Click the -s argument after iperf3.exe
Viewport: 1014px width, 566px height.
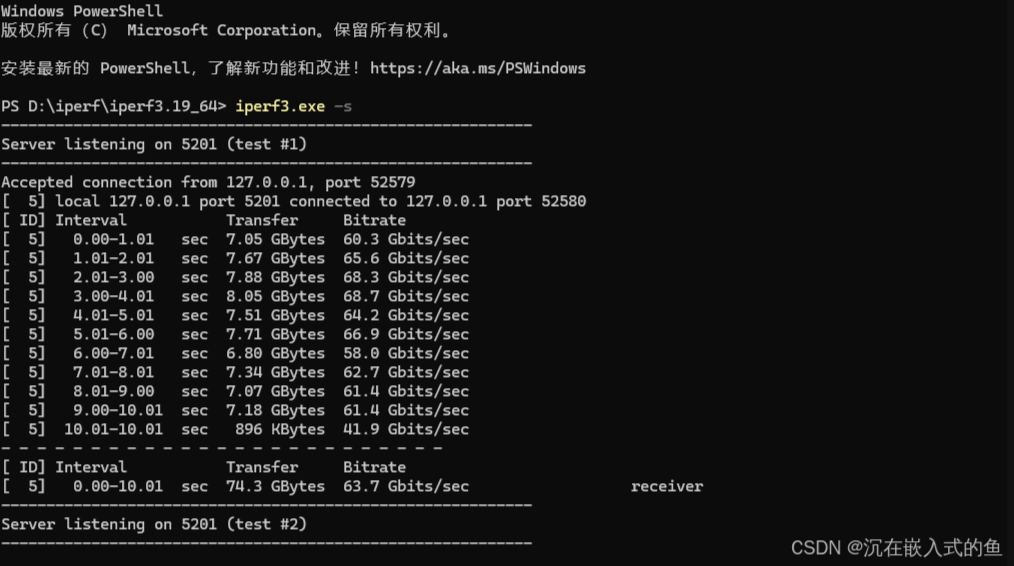[x=343, y=106]
